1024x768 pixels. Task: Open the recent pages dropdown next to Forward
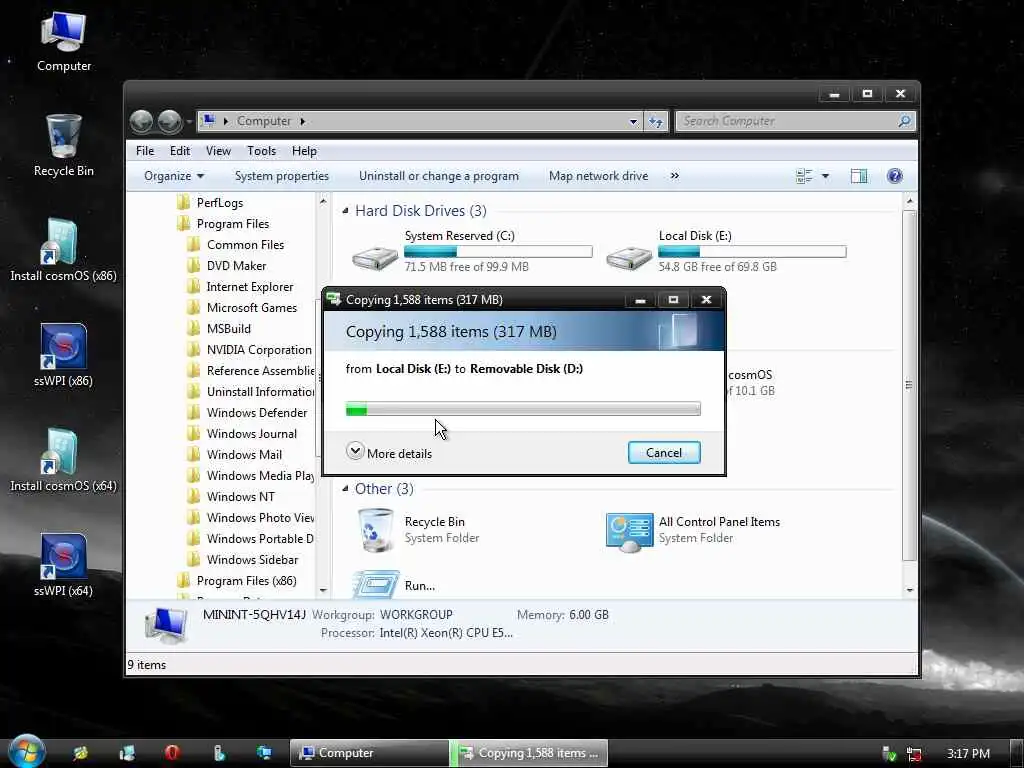coord(189,121)
